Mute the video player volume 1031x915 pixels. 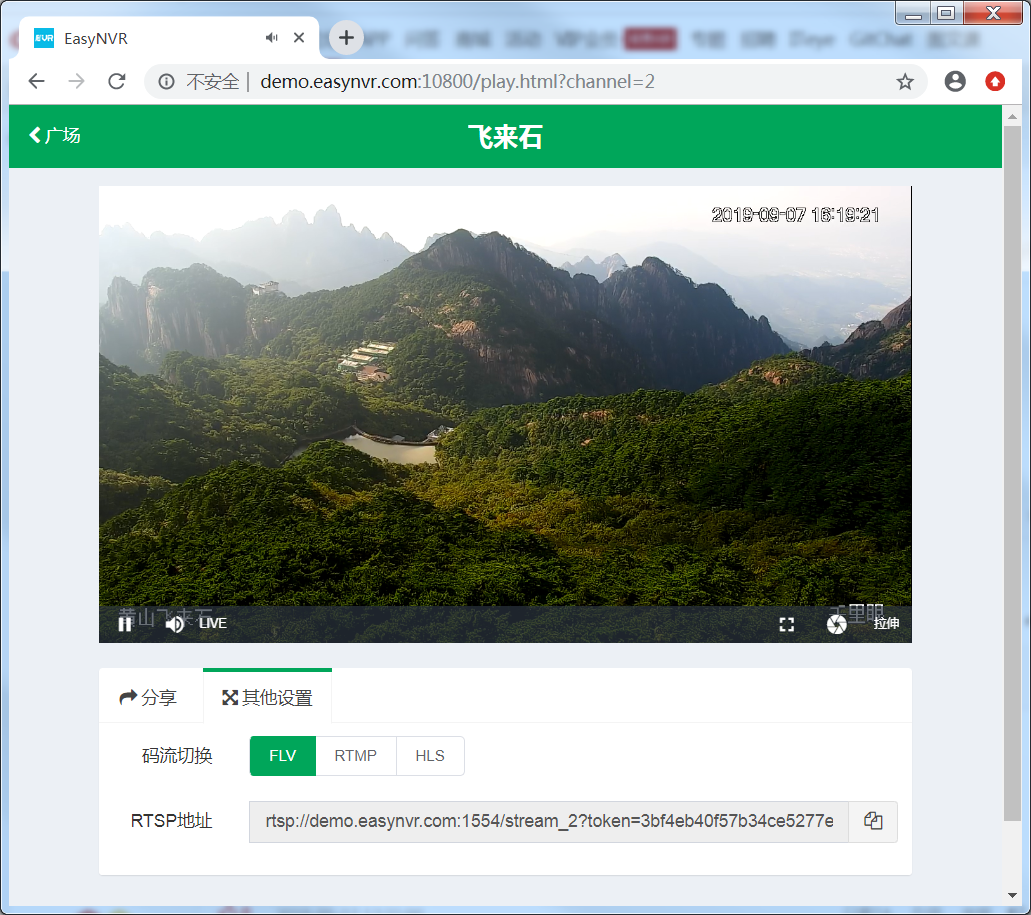[x=175, y=624]
